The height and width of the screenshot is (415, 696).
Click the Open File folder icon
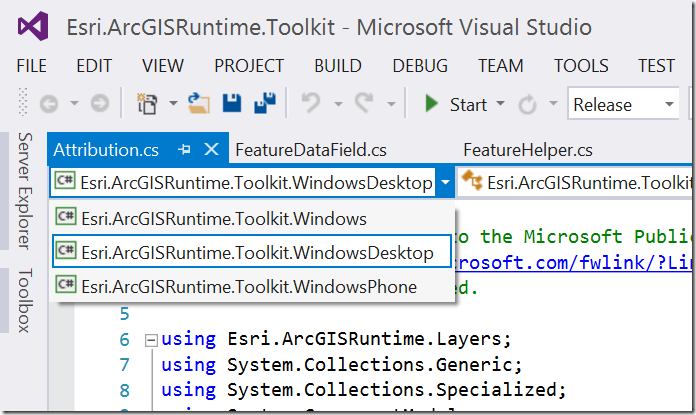click(198, 104)
